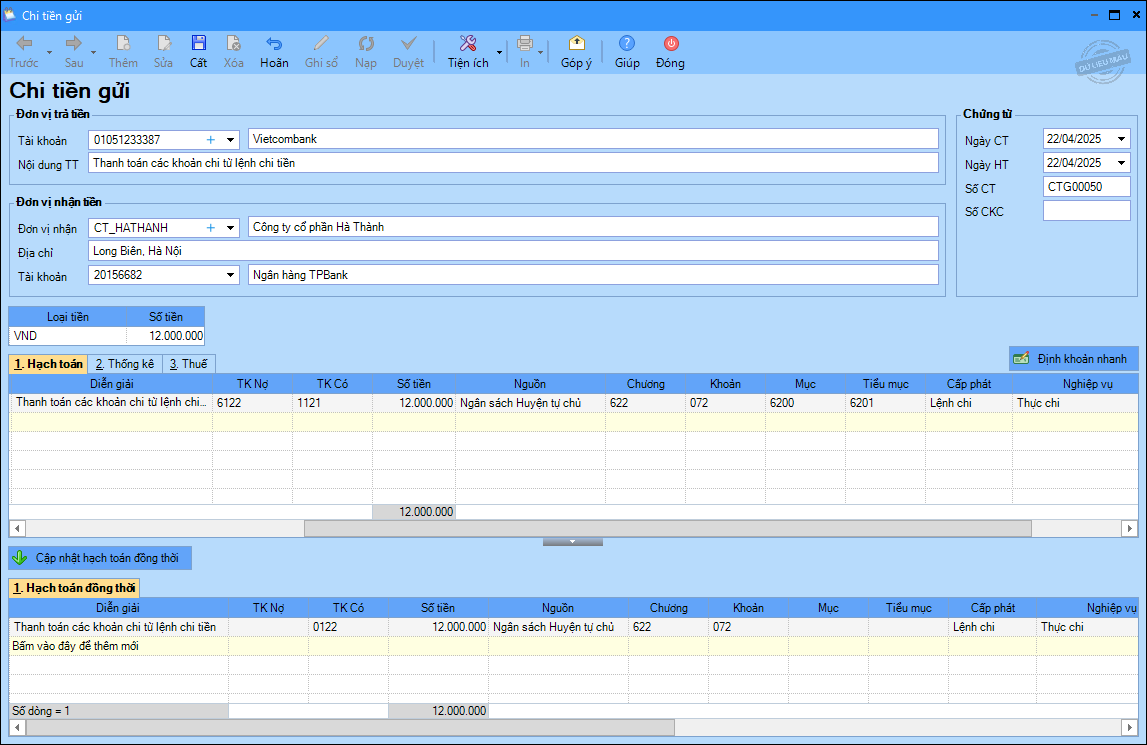The width and height of the screenshot is (1147, 745).
Task: Click the Duyệt approve icon
Action: pyautogui.click(x=408, y=52)
